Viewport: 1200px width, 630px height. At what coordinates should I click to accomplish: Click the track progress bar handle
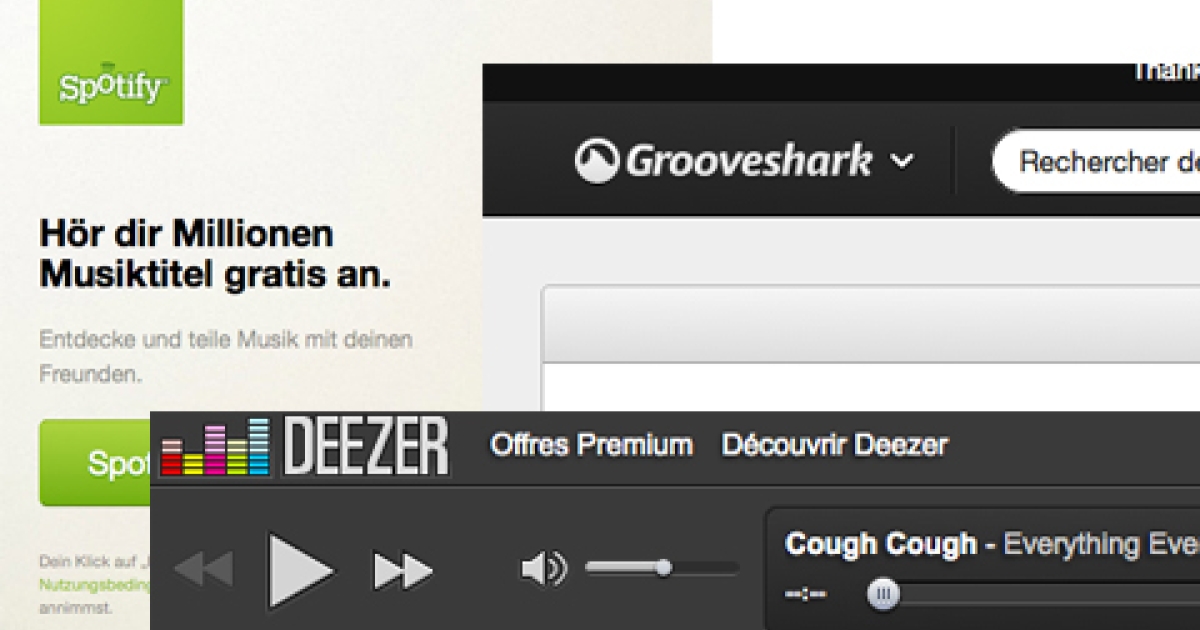(882, 595)
